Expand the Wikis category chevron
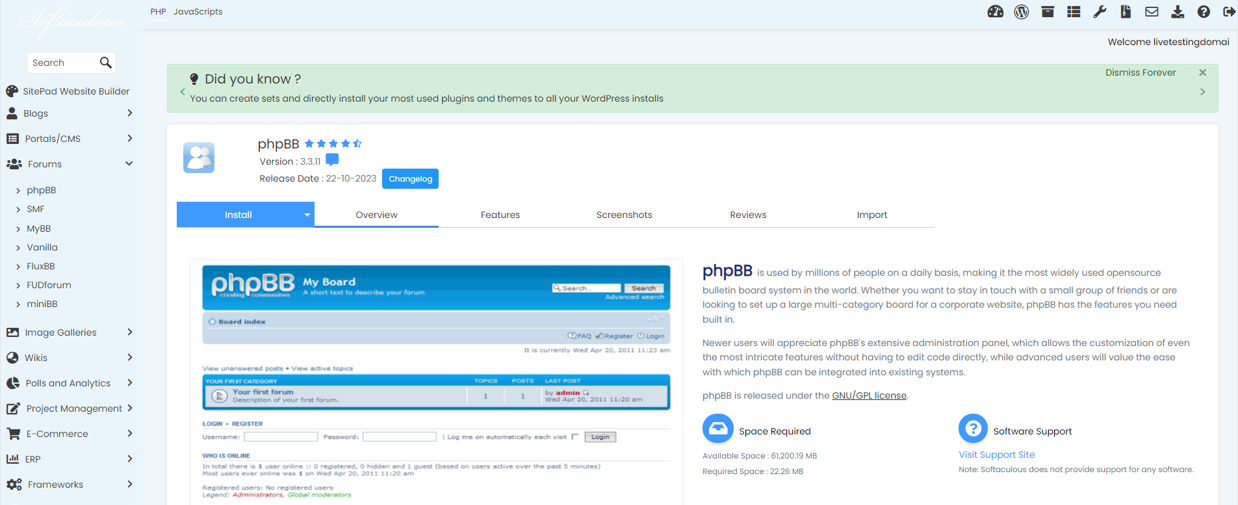The width and height of the screenshot is (1238, 505). click(x=129, y=357)
